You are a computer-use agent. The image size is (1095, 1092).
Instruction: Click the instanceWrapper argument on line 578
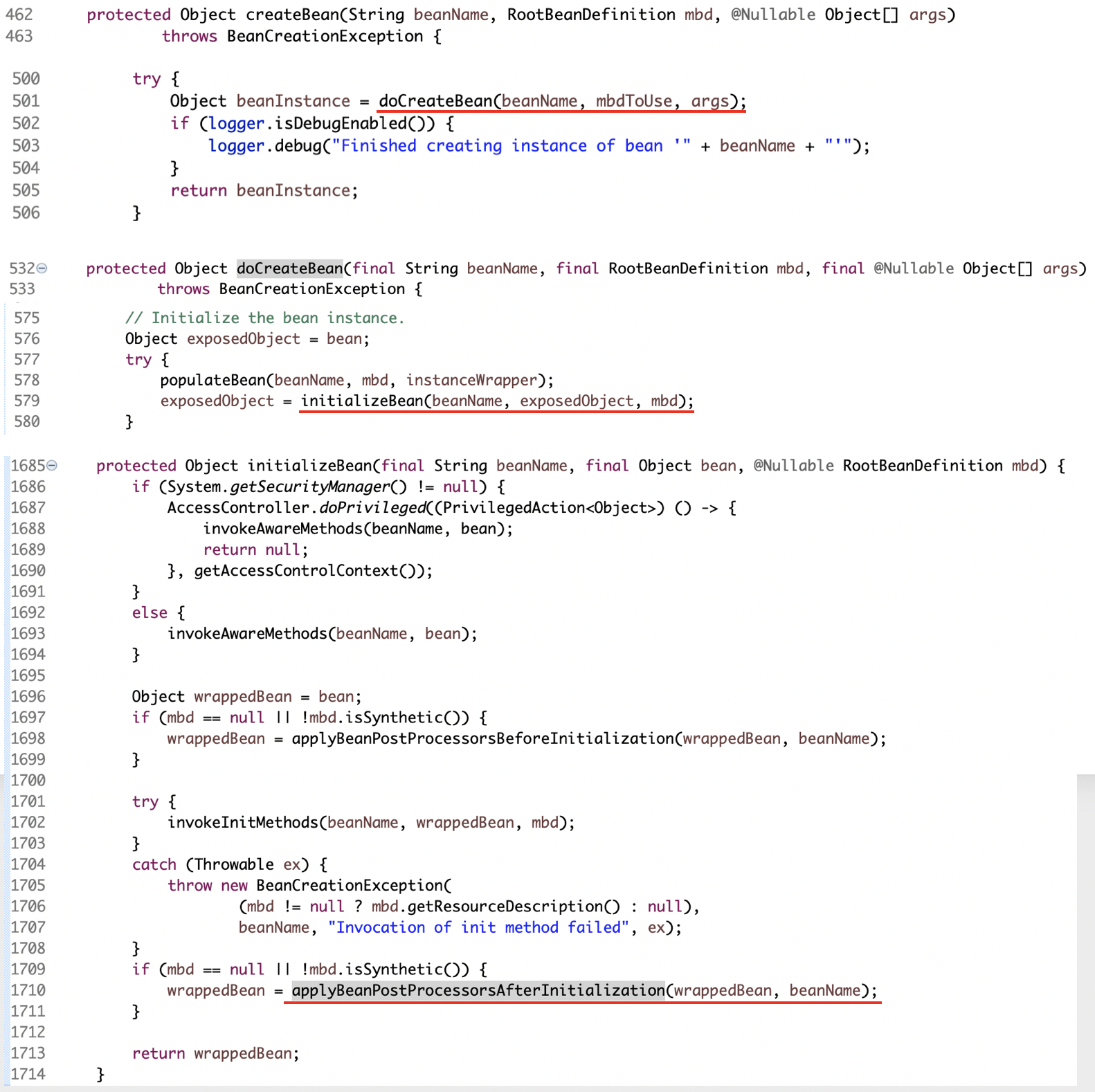(x=471, y=381)
